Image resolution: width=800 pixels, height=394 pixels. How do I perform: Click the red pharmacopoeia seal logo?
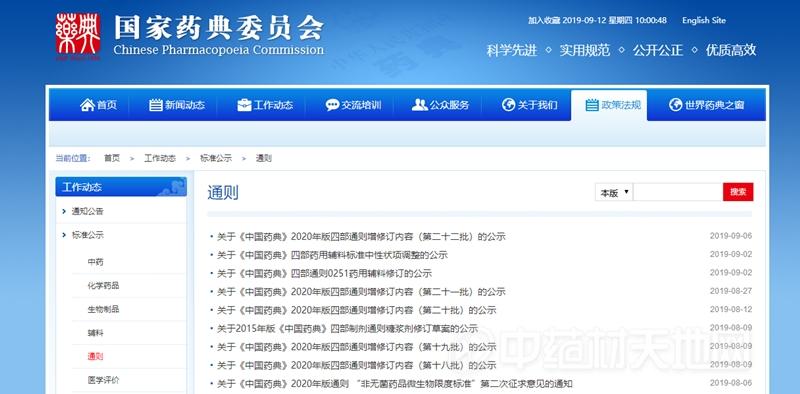[78, 34]
